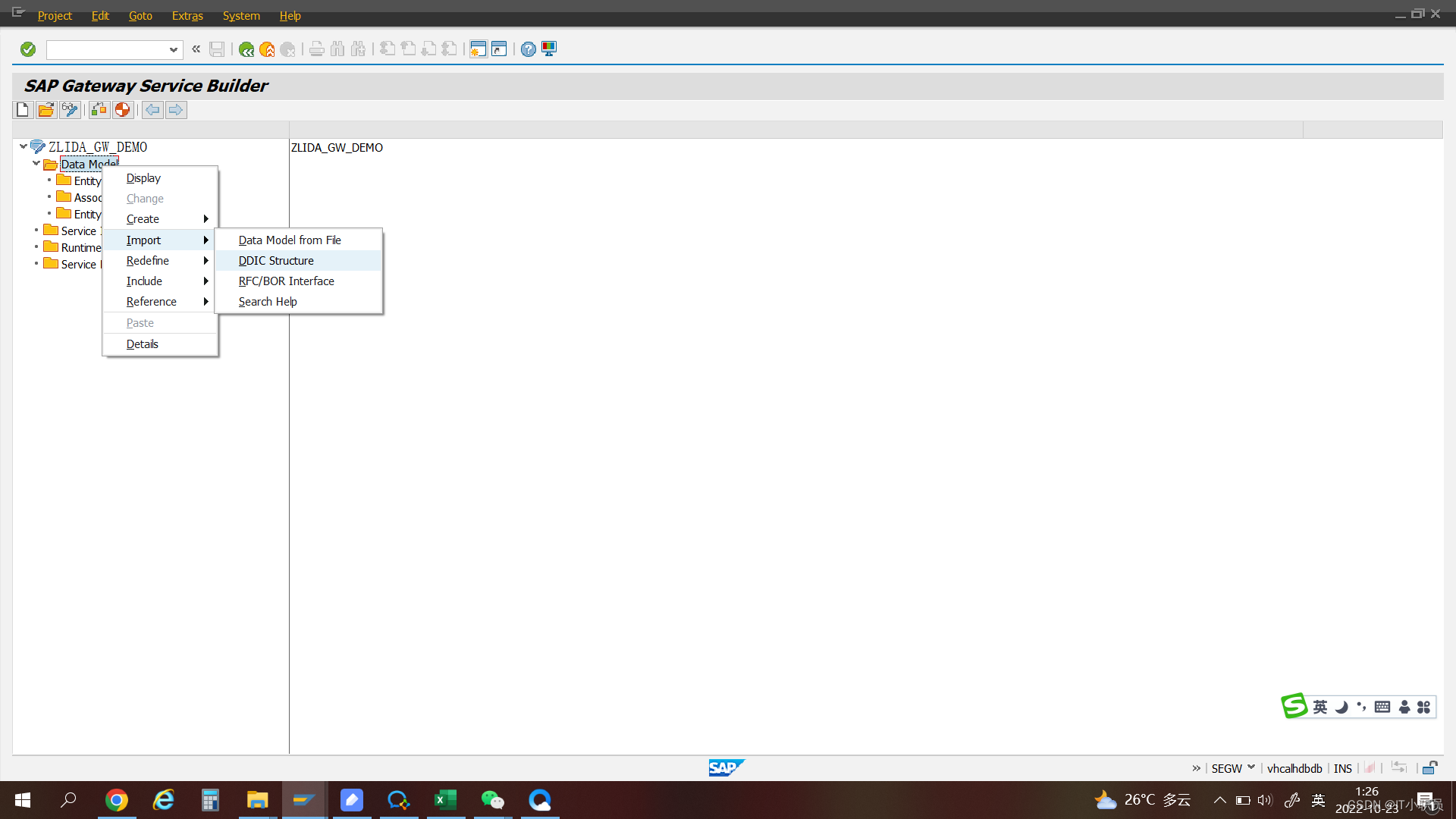The image size is (1456, 819).
Task: Click the Create New Session icon
Action: click(x=478, y=49)
